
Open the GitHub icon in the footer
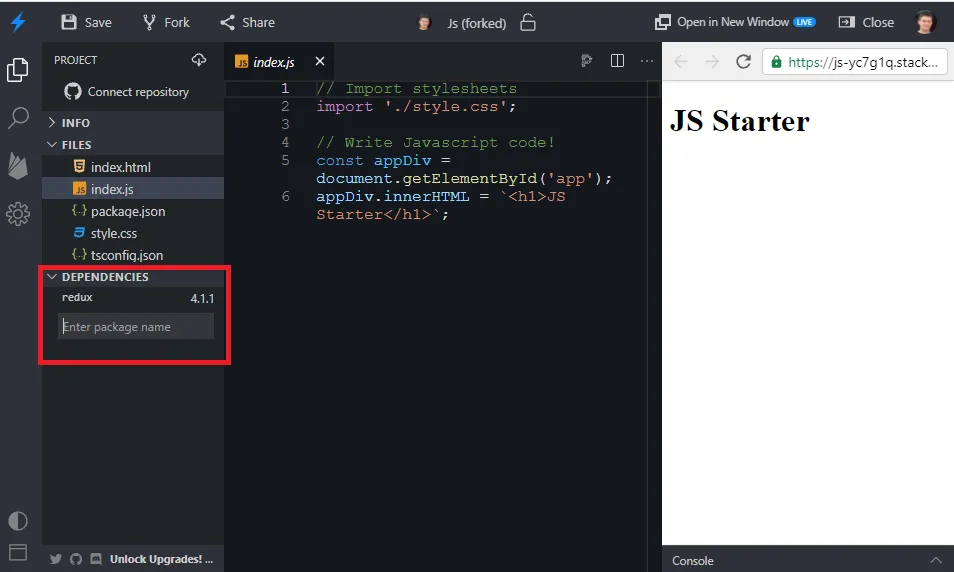(75, 559)
